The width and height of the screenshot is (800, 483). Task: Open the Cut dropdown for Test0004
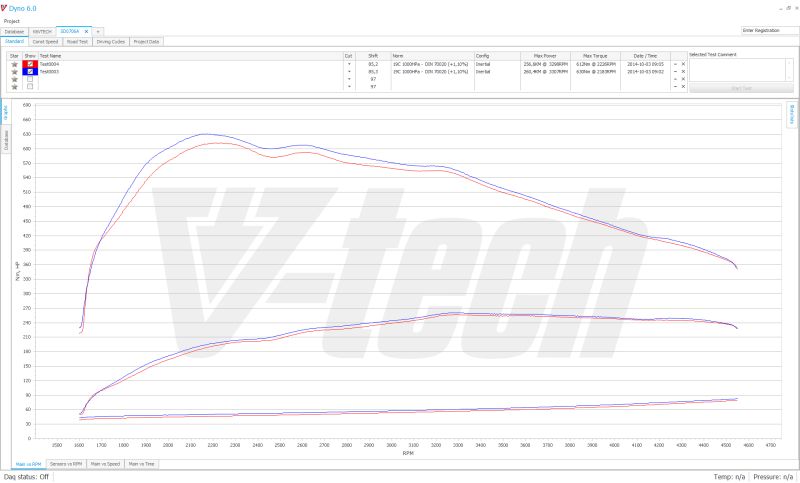(349, 64)
